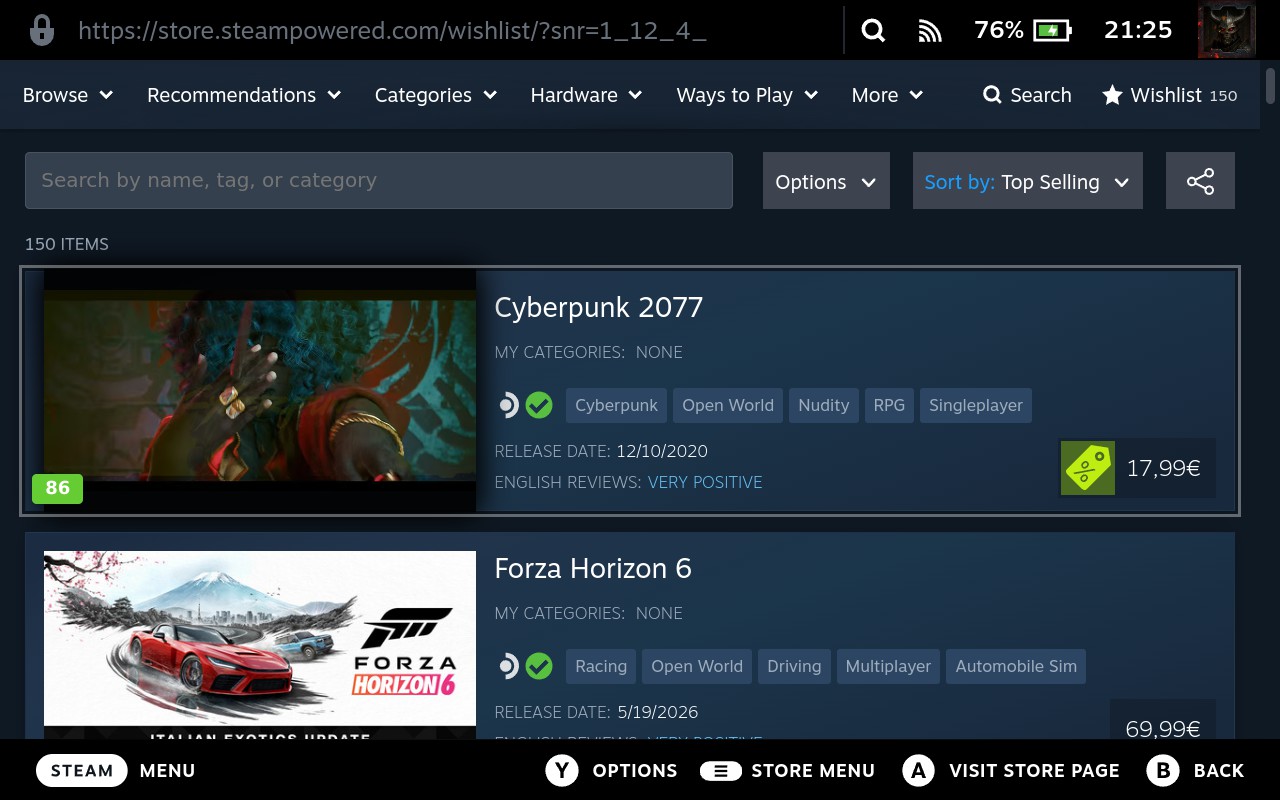Click the B button glyph to go back

[x=1164, y=770]
